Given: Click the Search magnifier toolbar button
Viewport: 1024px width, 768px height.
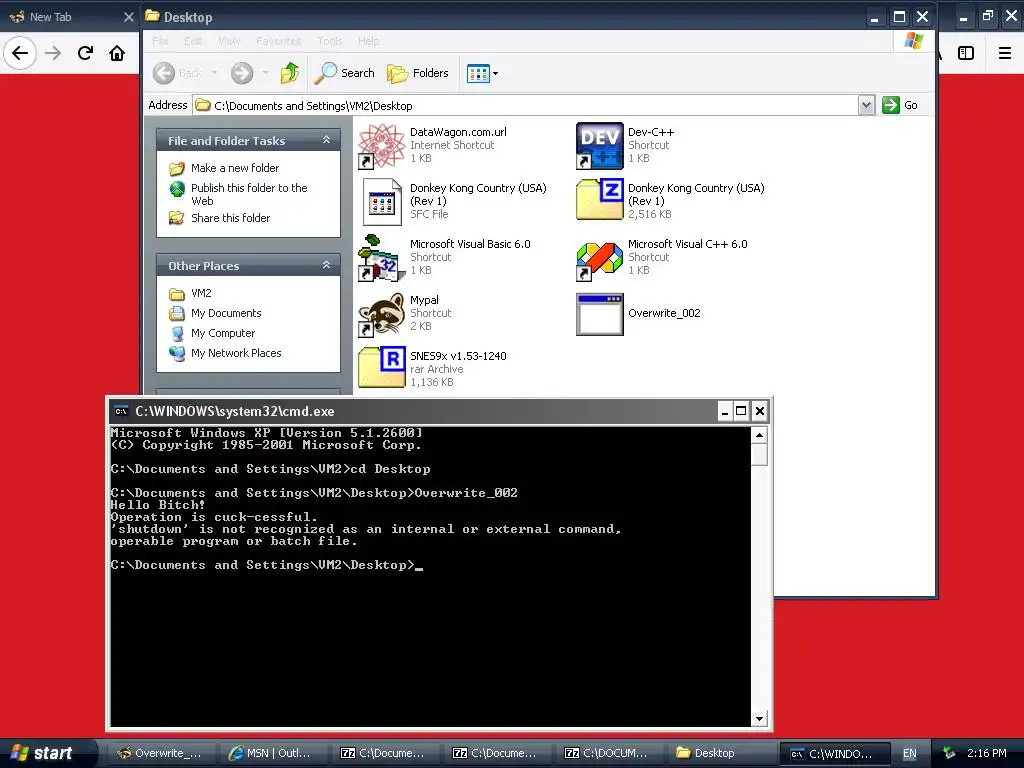Looking at the screenshot, I should (x=344, y=73).
